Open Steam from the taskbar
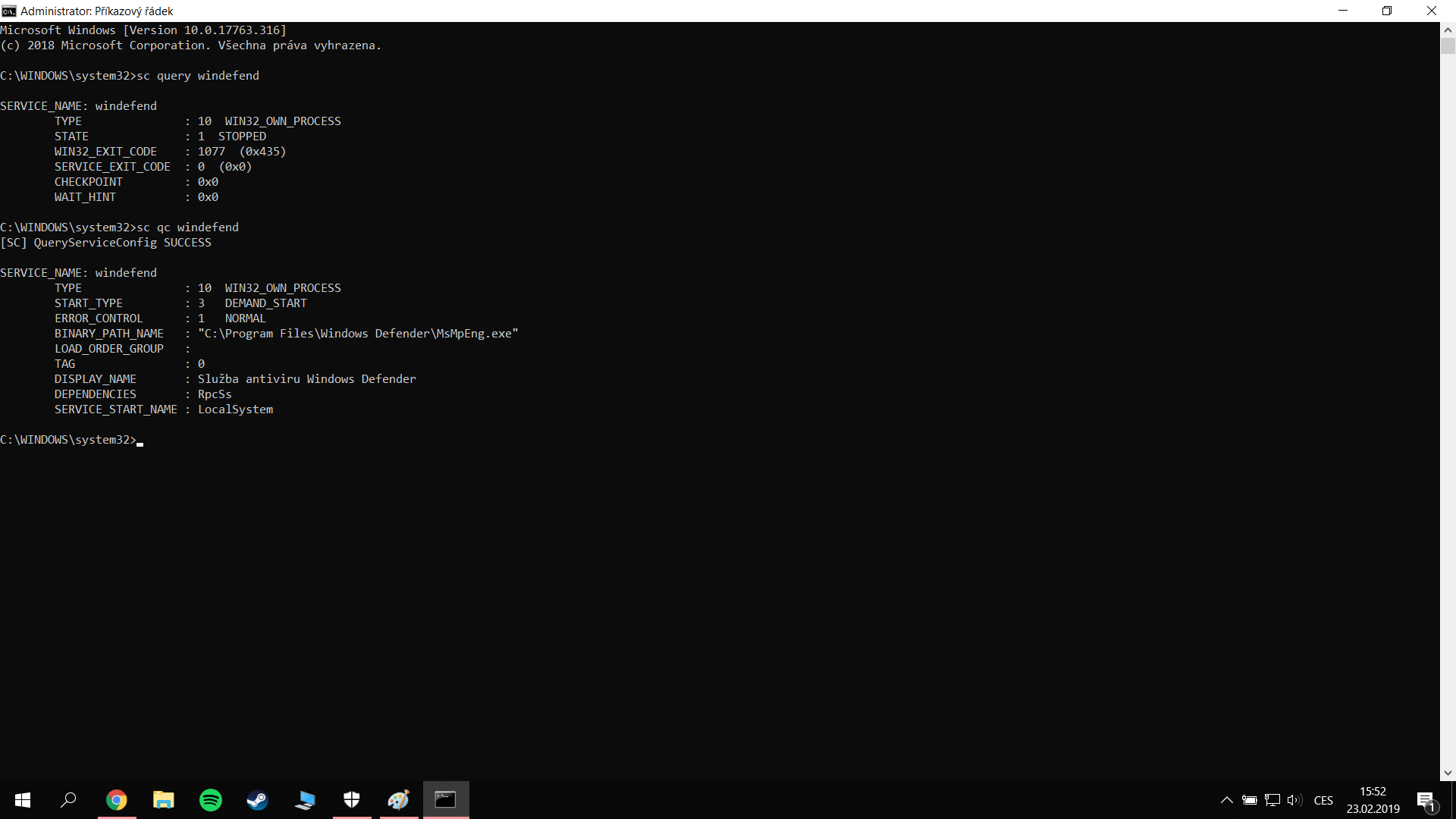Screen dimensions: 1456x819 pos(257,800)
